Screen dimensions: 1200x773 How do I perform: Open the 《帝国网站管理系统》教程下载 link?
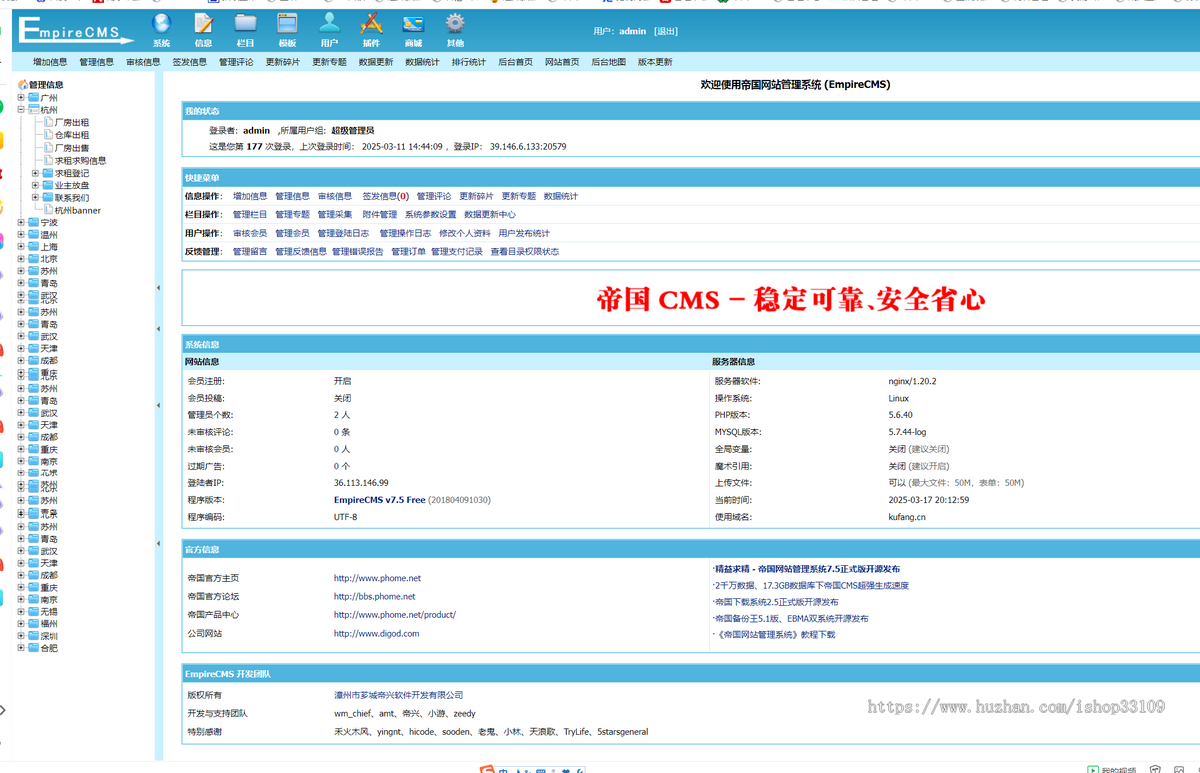tap(774, 634)
